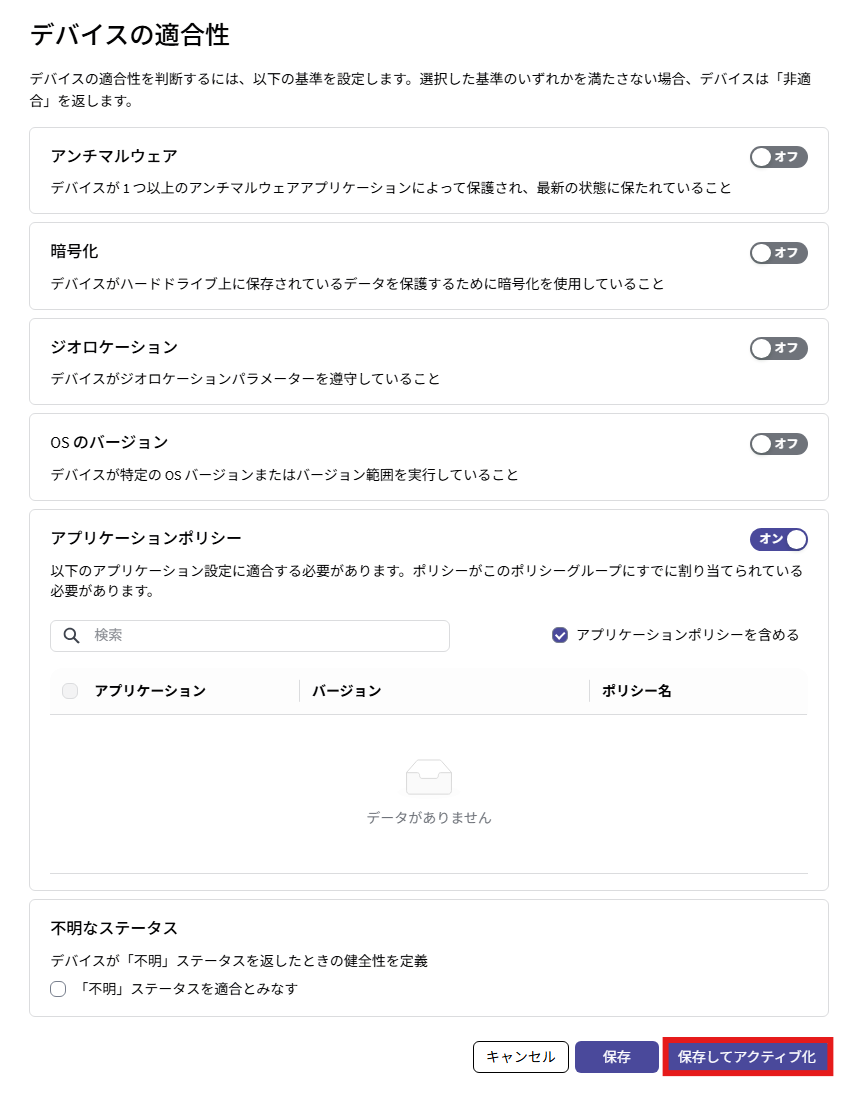Click the デバイスの適合性 page title
Screen dimensions: 862x1096
point(130,35)
